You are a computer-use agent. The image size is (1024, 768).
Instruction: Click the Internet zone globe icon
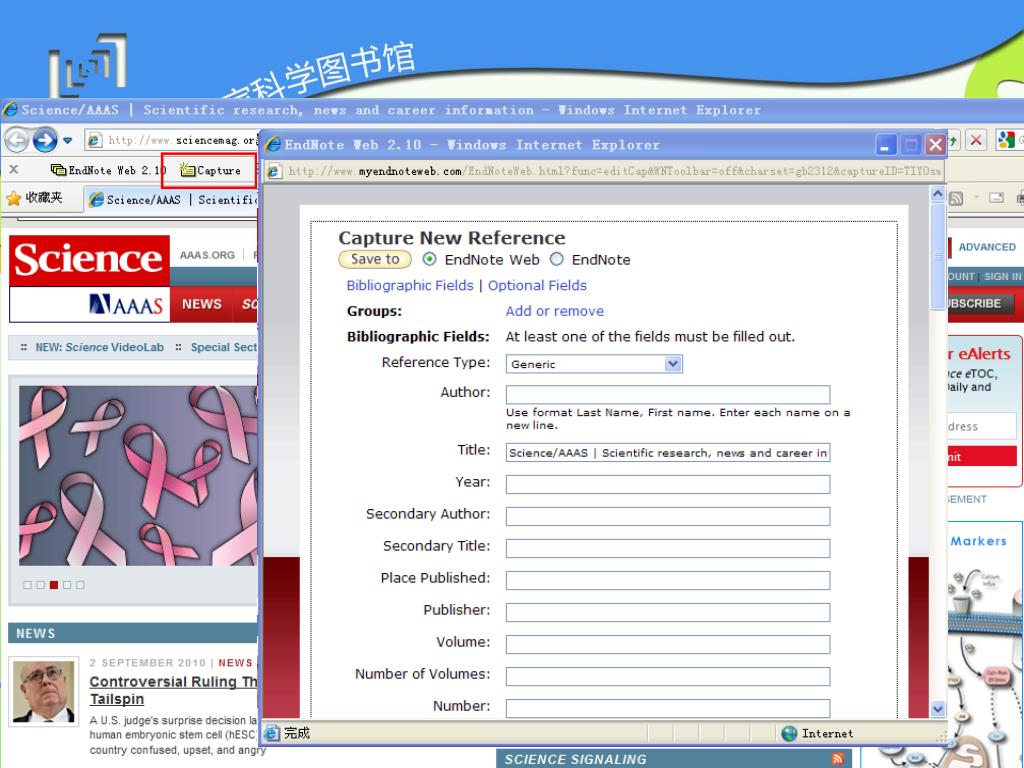point(789,733)
